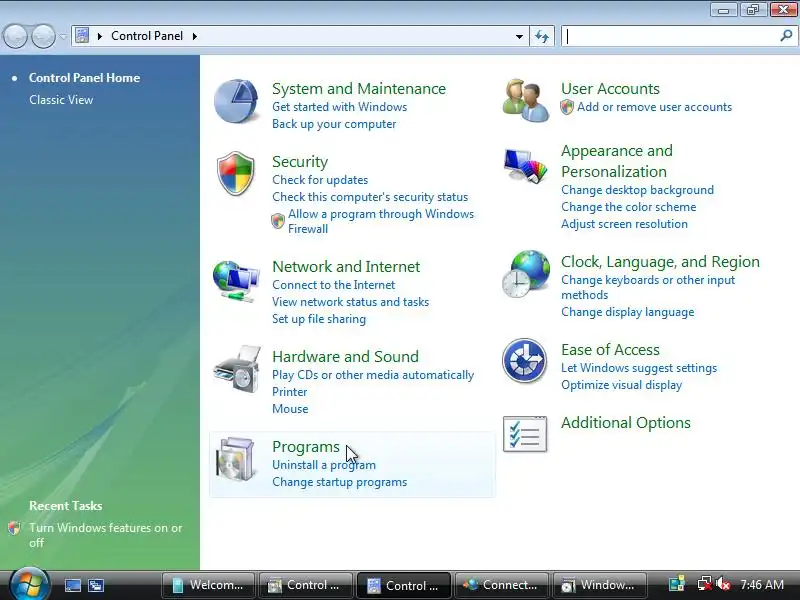This screenshot has width=800, height=600.
Task: Select Control Panel Home in sidebar
Action: coord(84,78)
